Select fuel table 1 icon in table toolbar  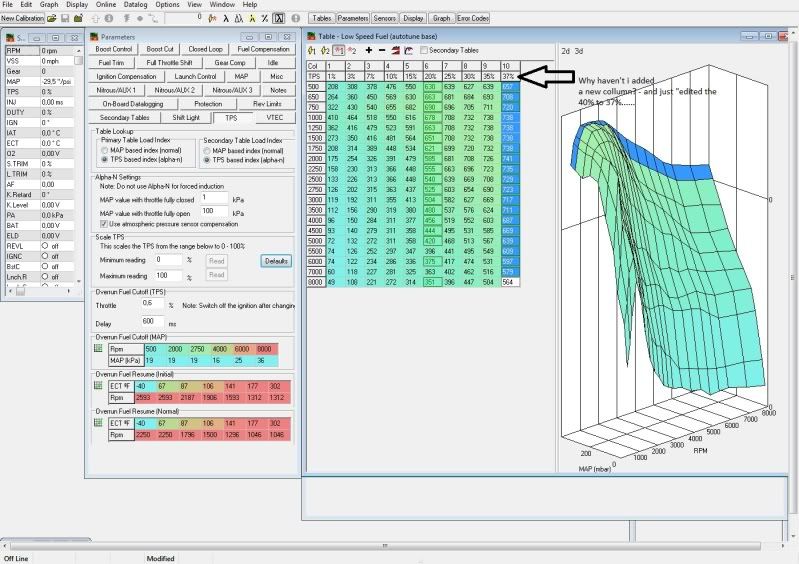(x=312, y=49)
